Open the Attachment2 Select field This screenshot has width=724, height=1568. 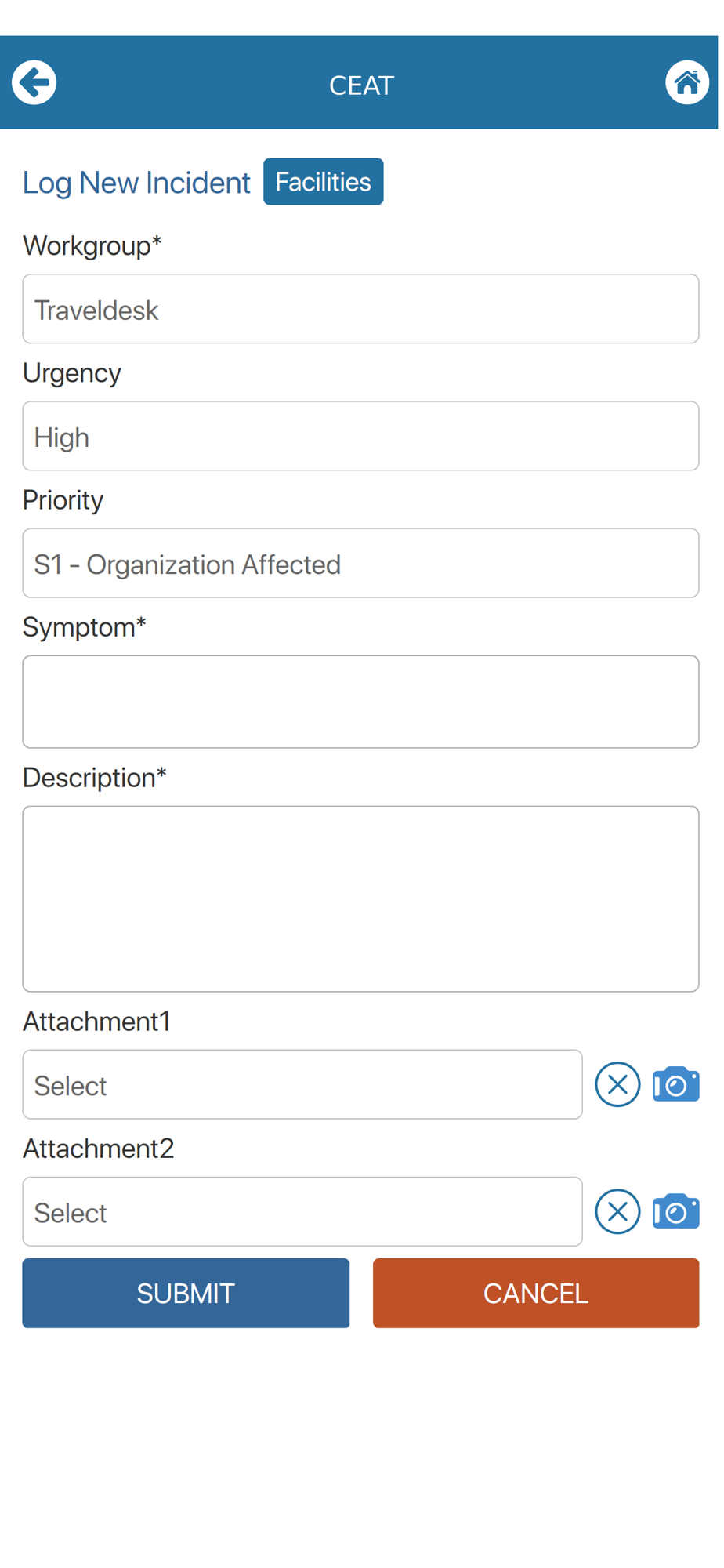coord(302,1211)
